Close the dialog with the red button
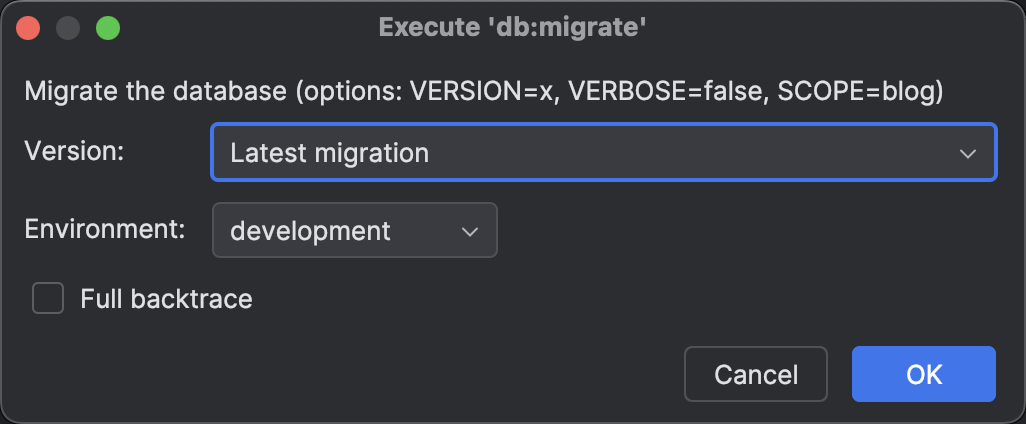The width and height of the screenshot is (1026, 424). pos(29,28)
